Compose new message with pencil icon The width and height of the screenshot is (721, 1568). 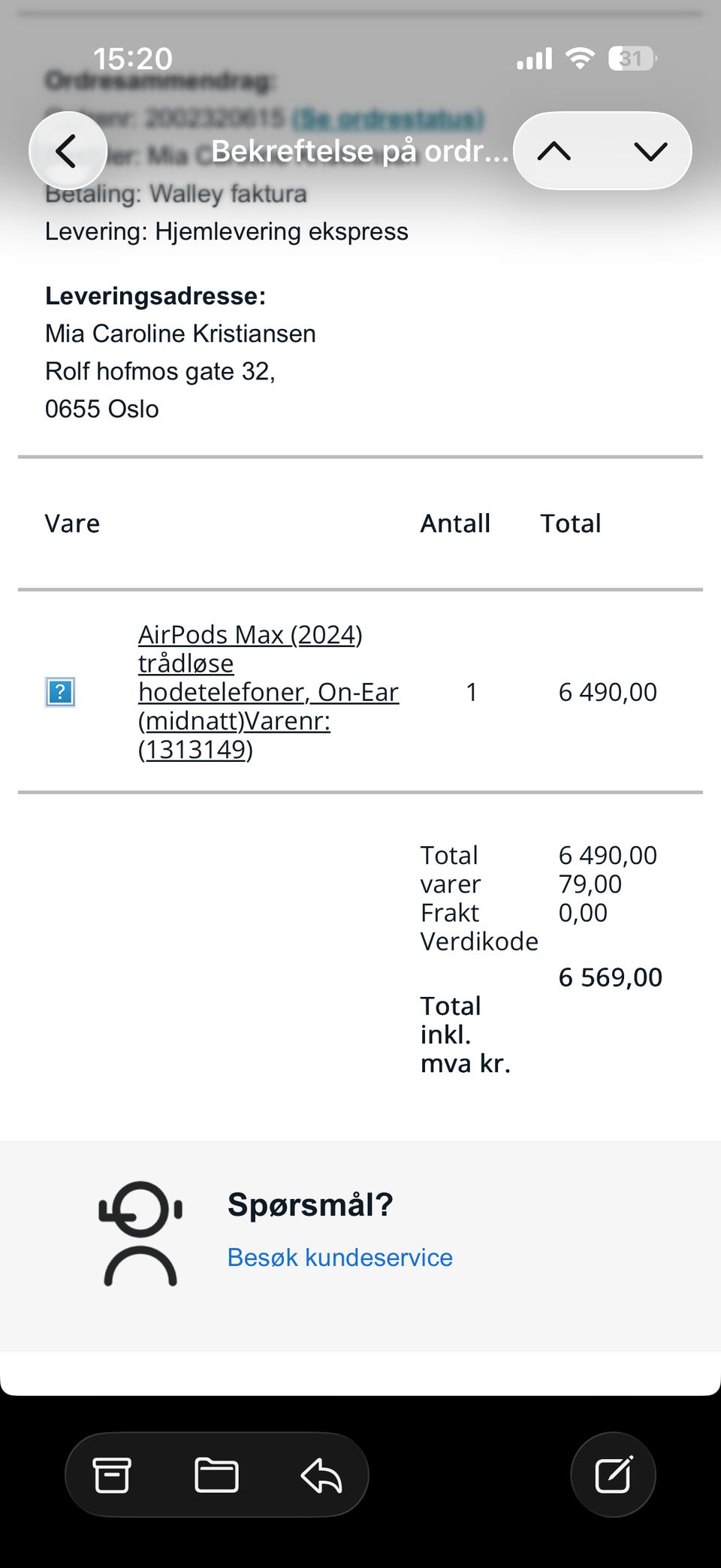point(613,1474)
